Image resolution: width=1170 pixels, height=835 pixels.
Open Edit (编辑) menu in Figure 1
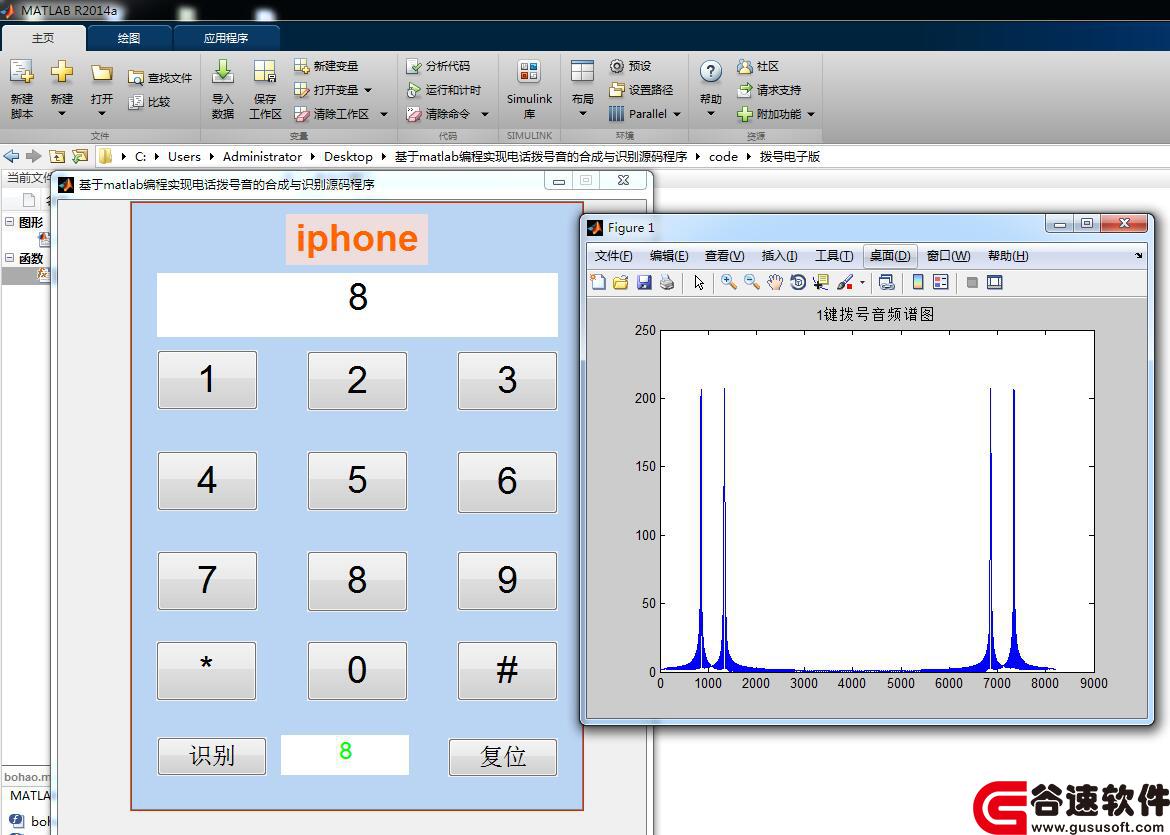pyautogui.click(x=669, y=256)
